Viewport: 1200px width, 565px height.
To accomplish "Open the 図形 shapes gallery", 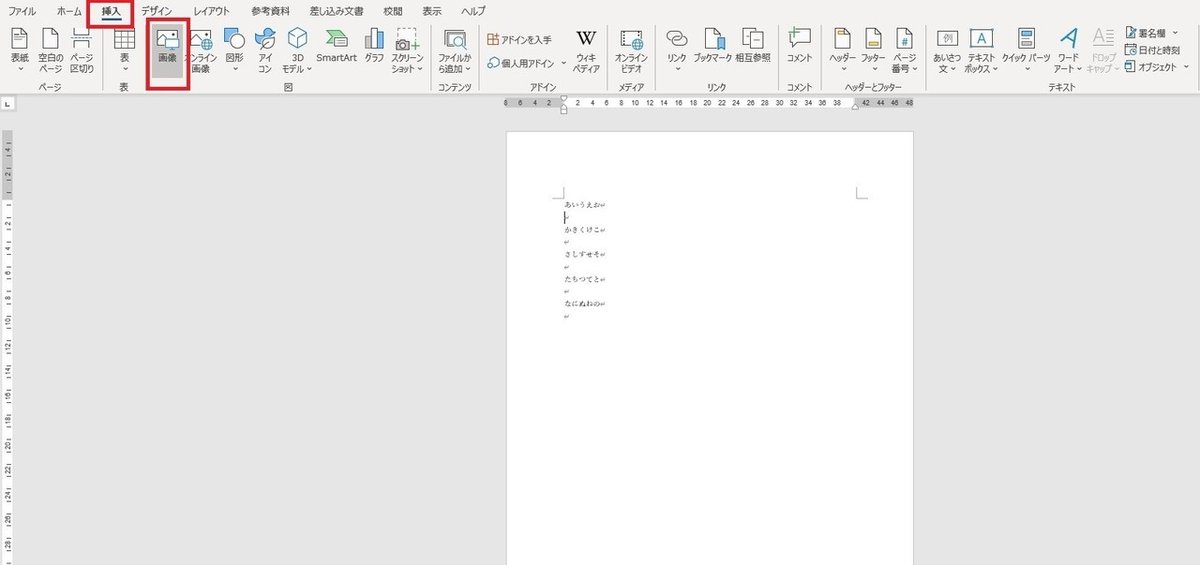I will 234,50.
